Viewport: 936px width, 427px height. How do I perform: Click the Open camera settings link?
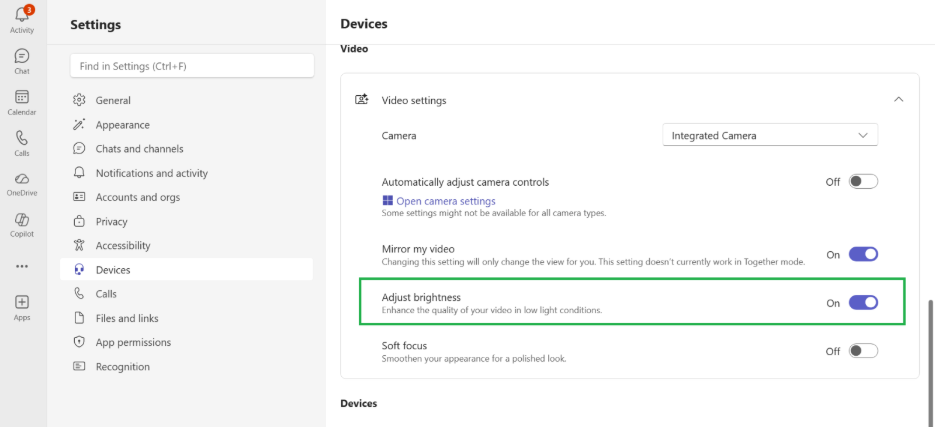[x=445, y=201]
